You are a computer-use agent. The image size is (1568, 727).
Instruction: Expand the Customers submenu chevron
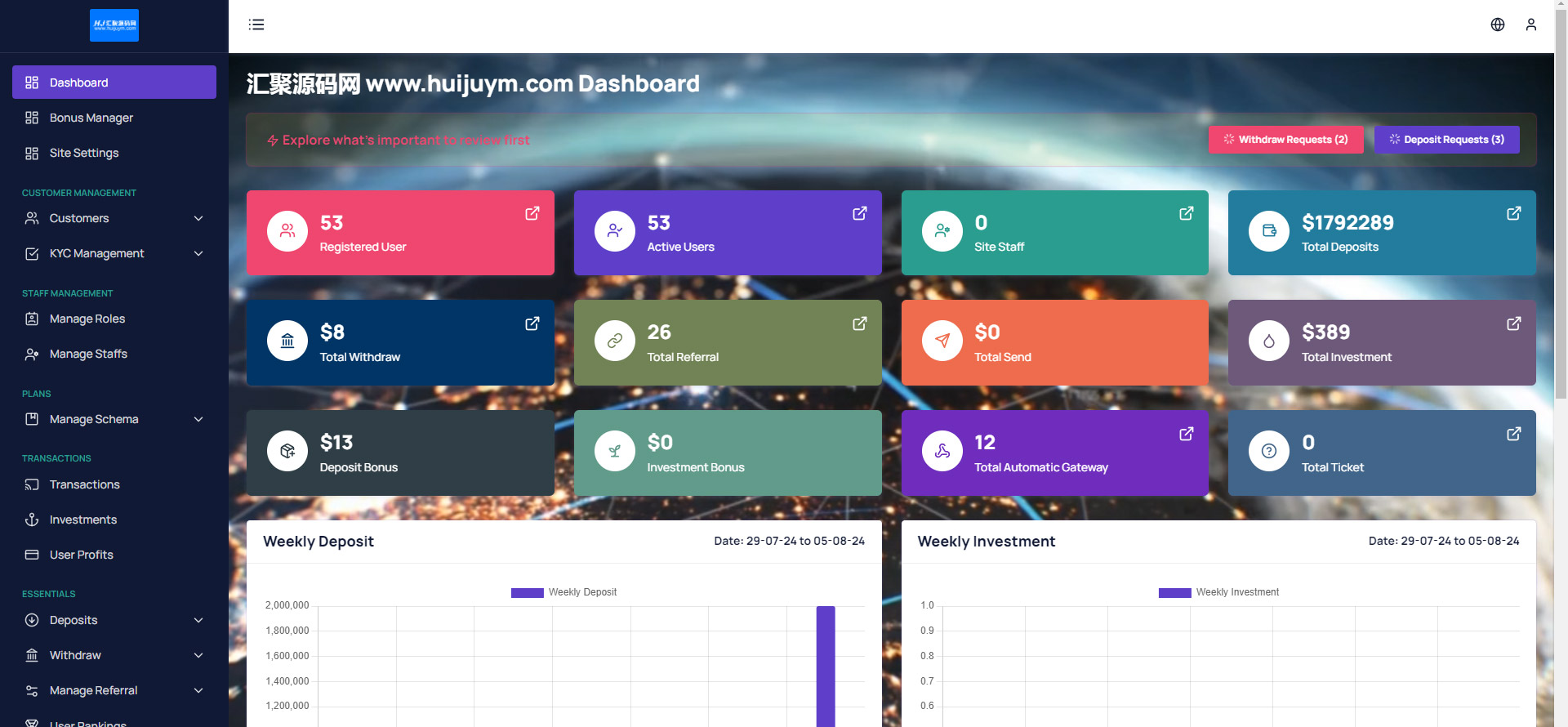coord(198,218)
